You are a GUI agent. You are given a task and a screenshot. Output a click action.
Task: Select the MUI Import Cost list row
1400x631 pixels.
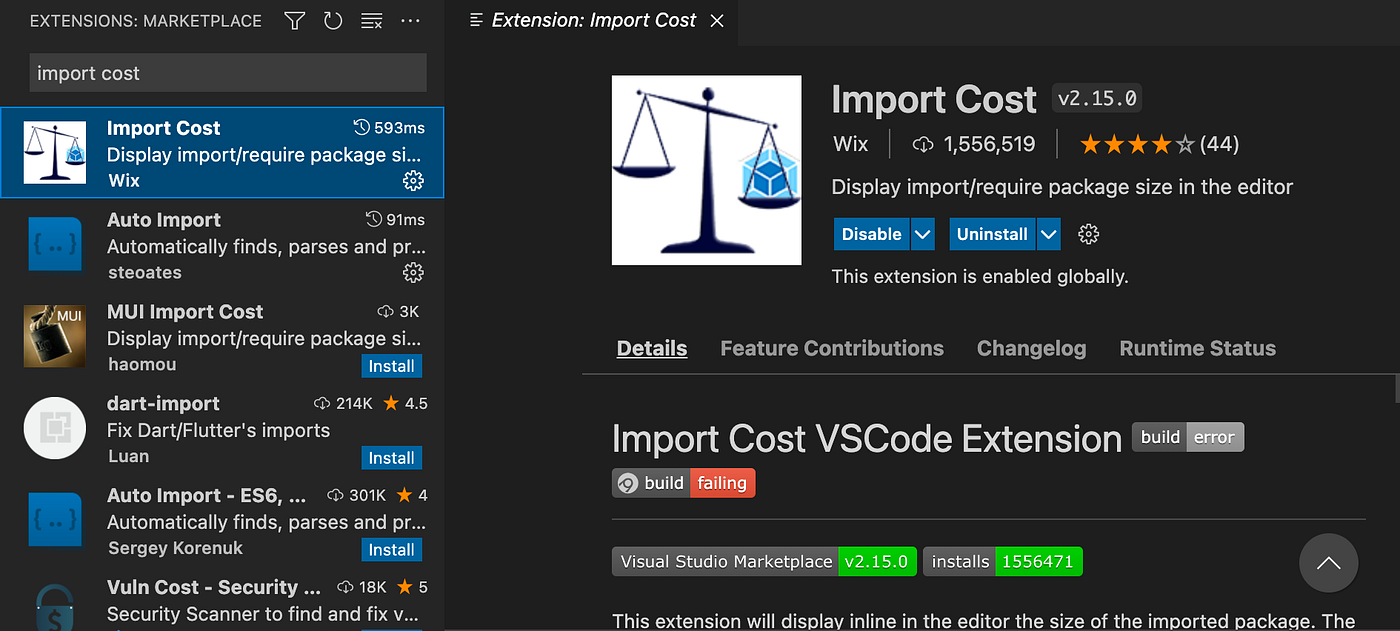(x=222, y=336)
